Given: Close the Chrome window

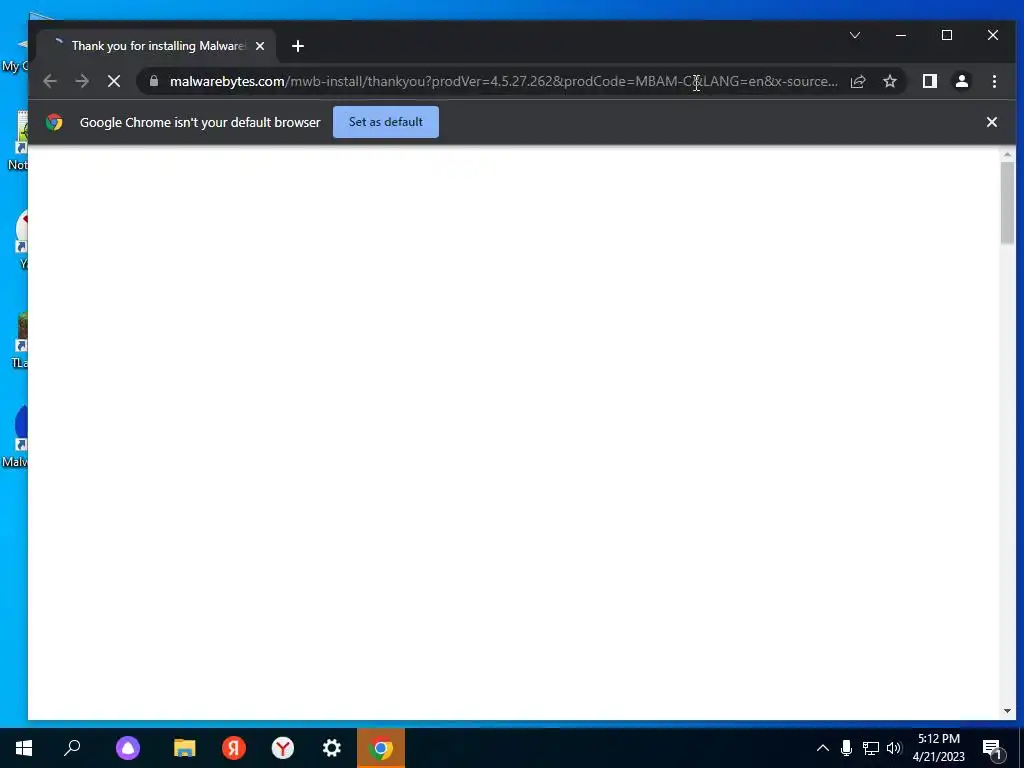Looking at the screenshot, I should [993, 35].
